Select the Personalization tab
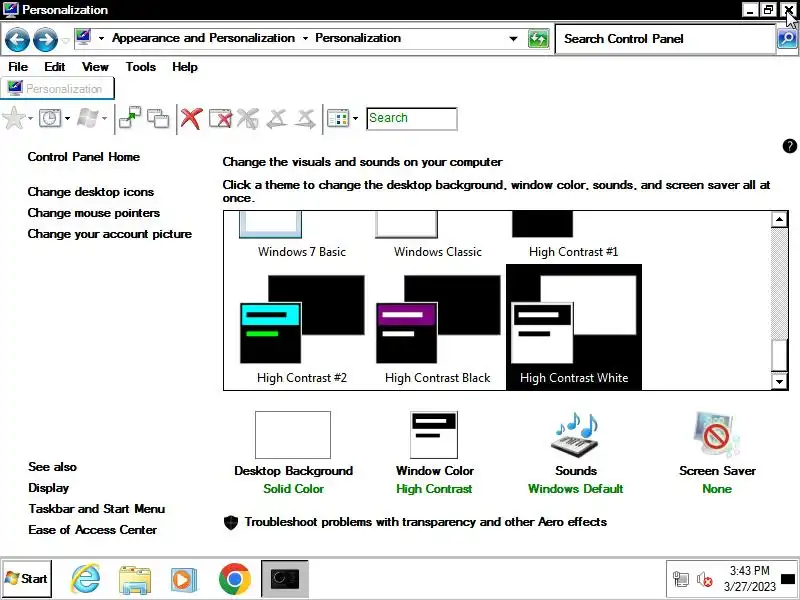Screen dimensions: 800x600 click(57, 88)
